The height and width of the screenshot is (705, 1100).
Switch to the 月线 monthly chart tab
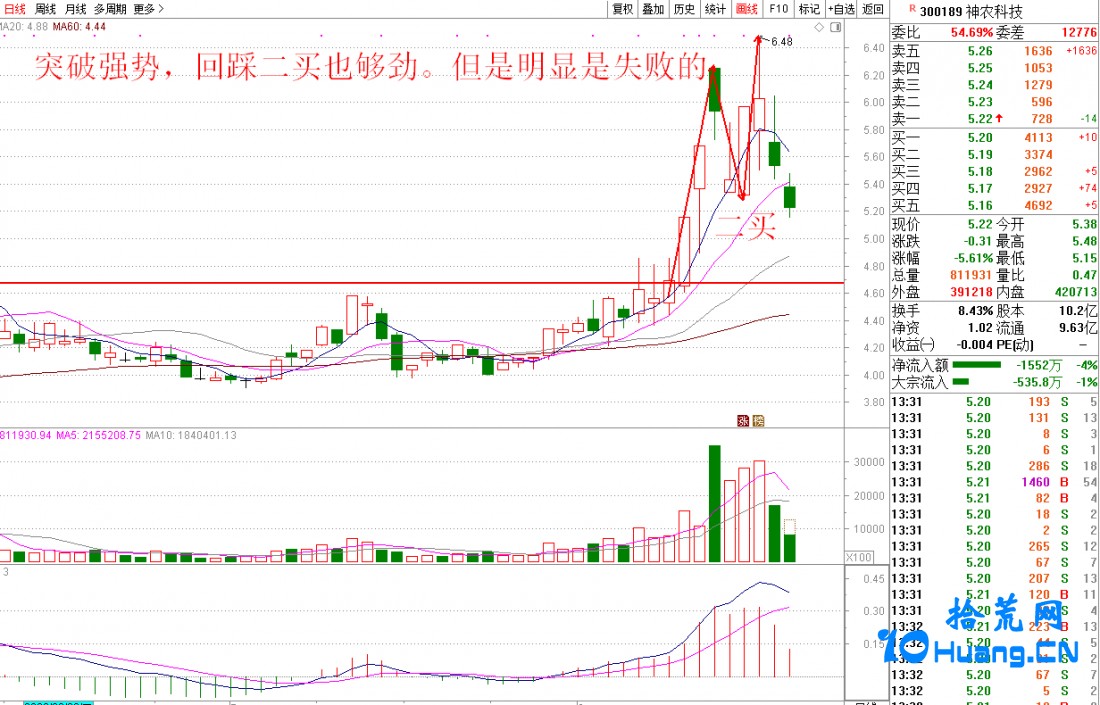coord(75,9)
